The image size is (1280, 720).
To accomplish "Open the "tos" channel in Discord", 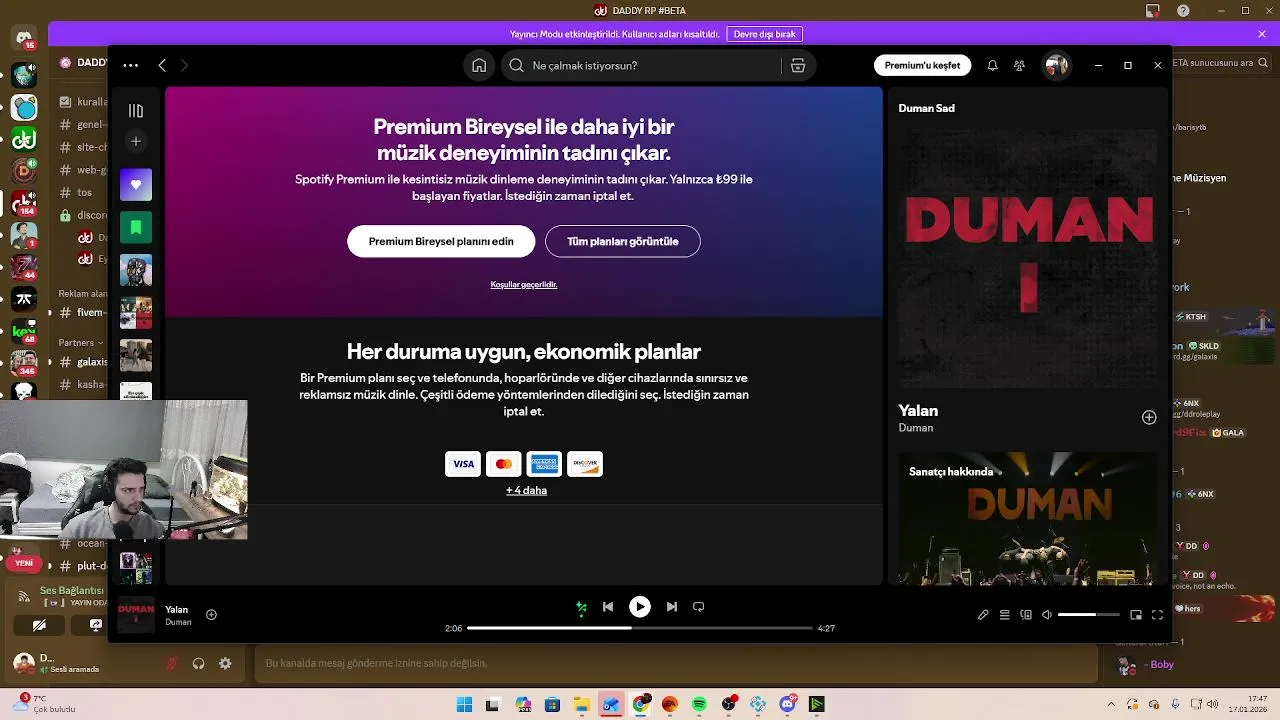I will [82, 192].
